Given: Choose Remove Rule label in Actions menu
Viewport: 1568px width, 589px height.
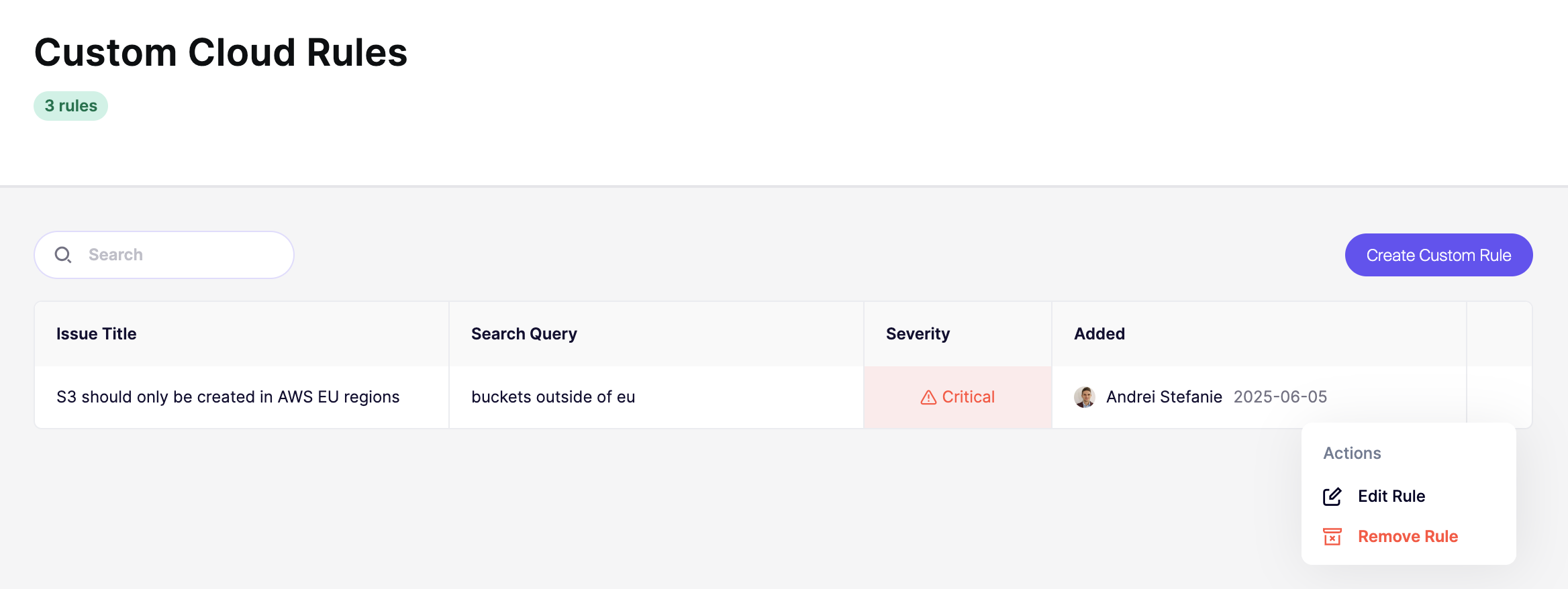Looking at the screenshot, I should 1408,537.
